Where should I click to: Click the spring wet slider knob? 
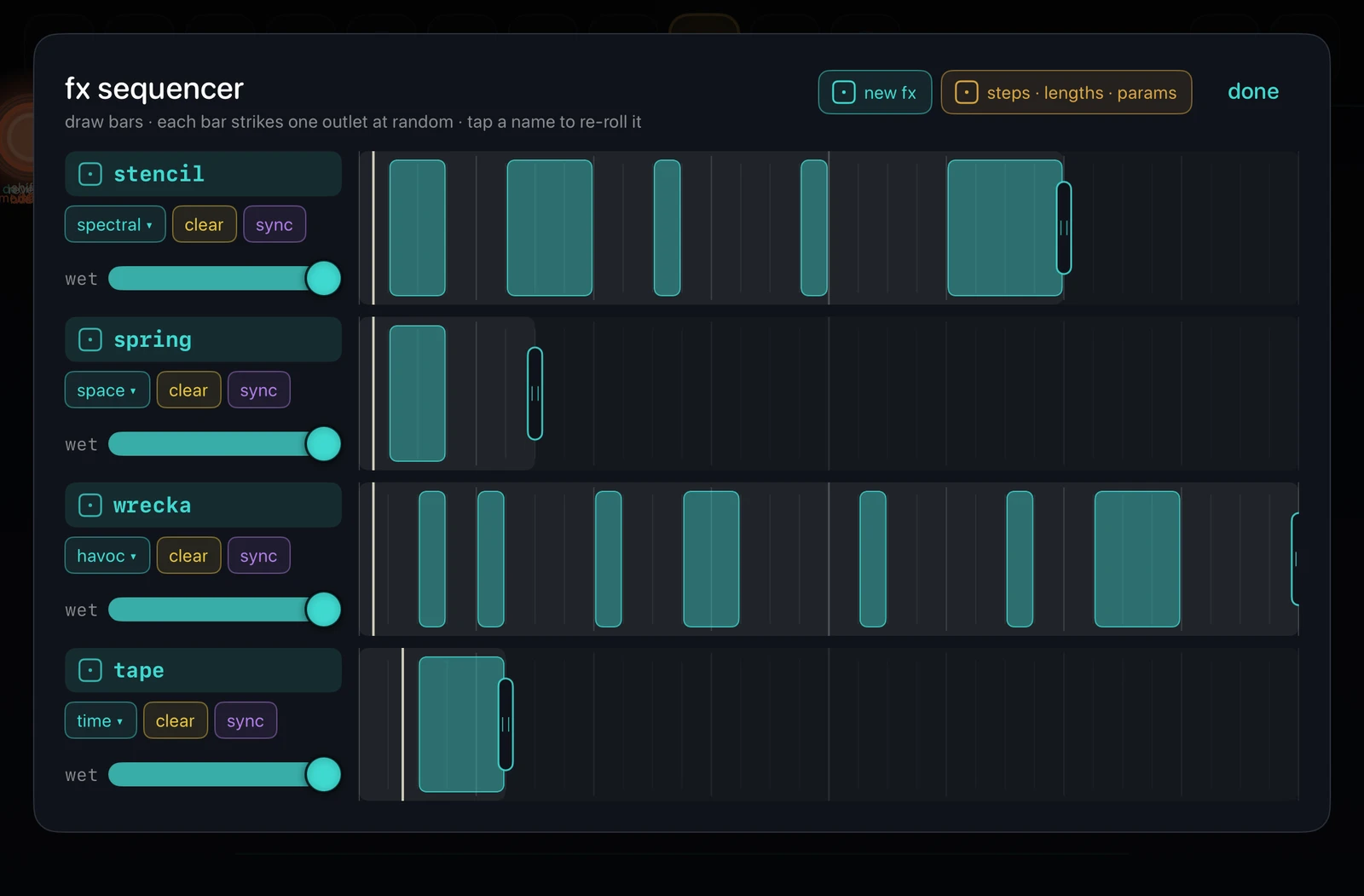(x=323, y=443)
